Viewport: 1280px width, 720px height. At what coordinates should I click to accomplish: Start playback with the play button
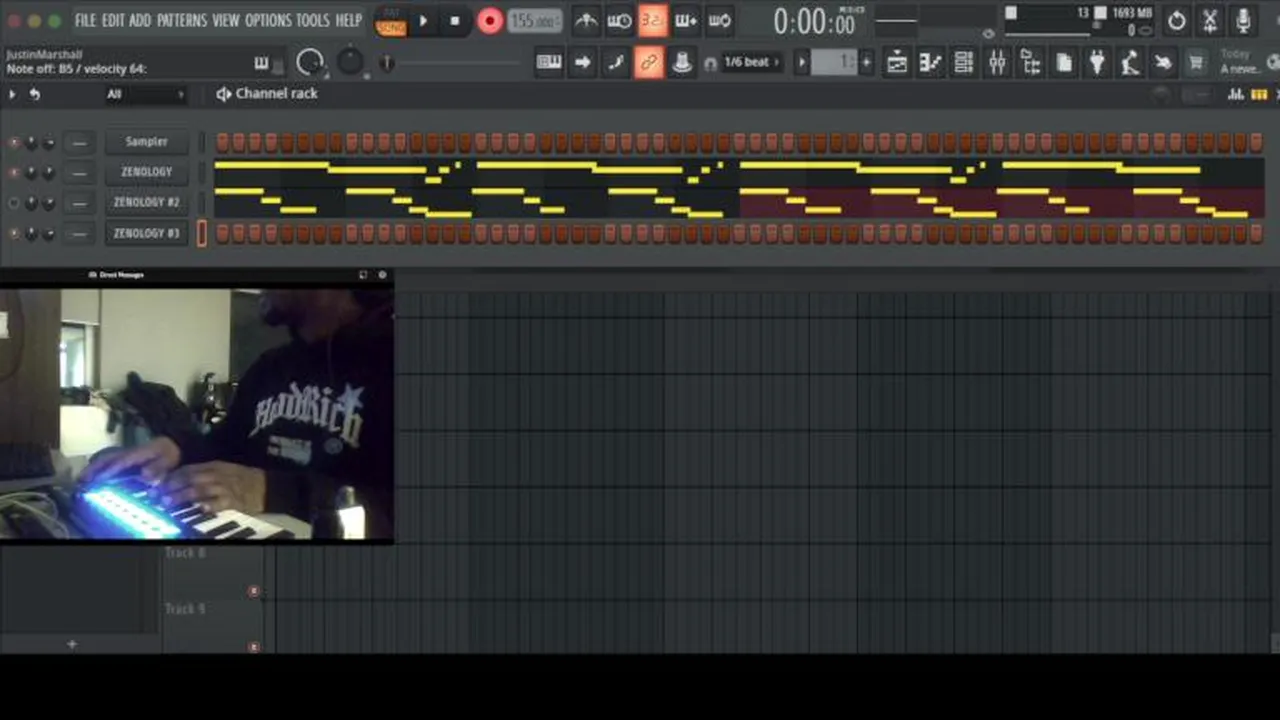[x=423, y=21]
